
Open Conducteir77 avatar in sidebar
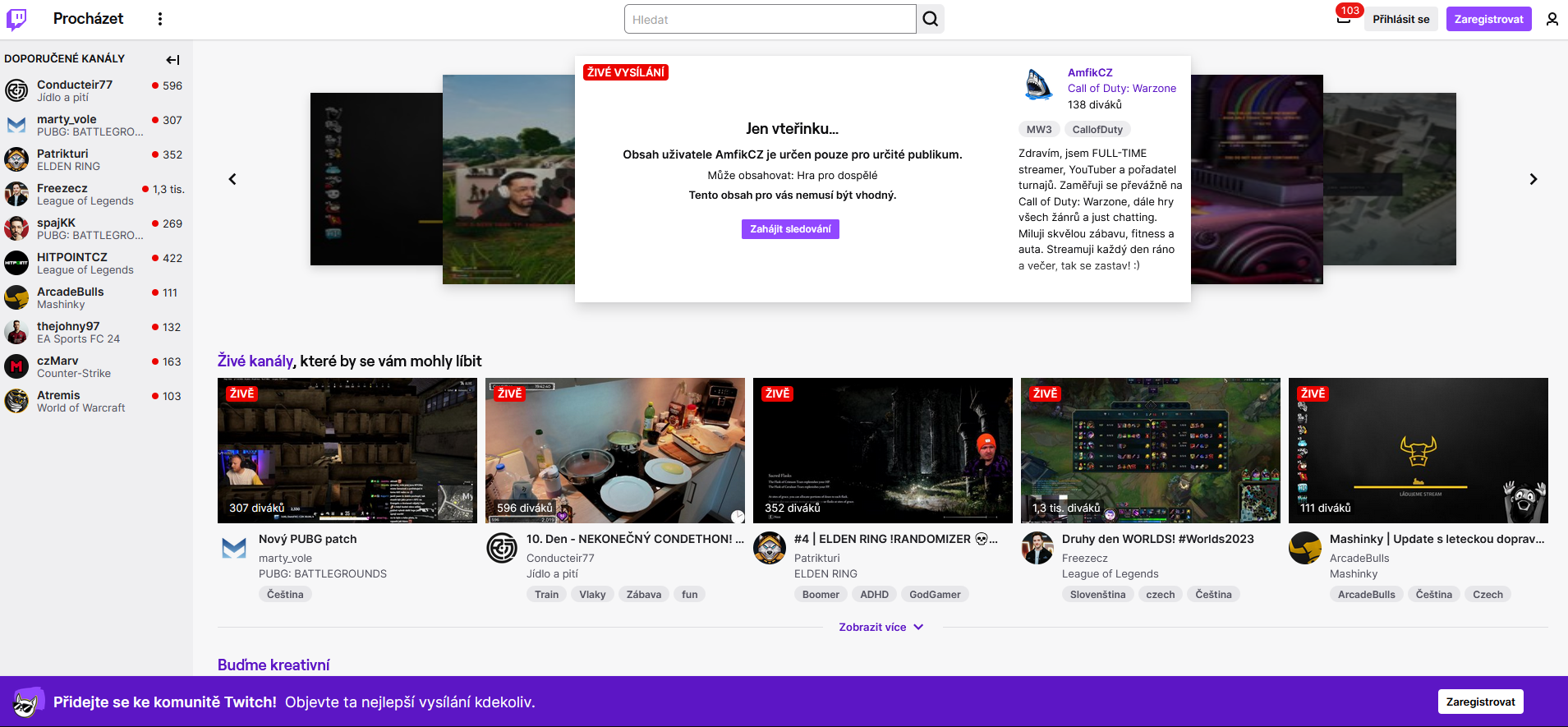point(16,90)
